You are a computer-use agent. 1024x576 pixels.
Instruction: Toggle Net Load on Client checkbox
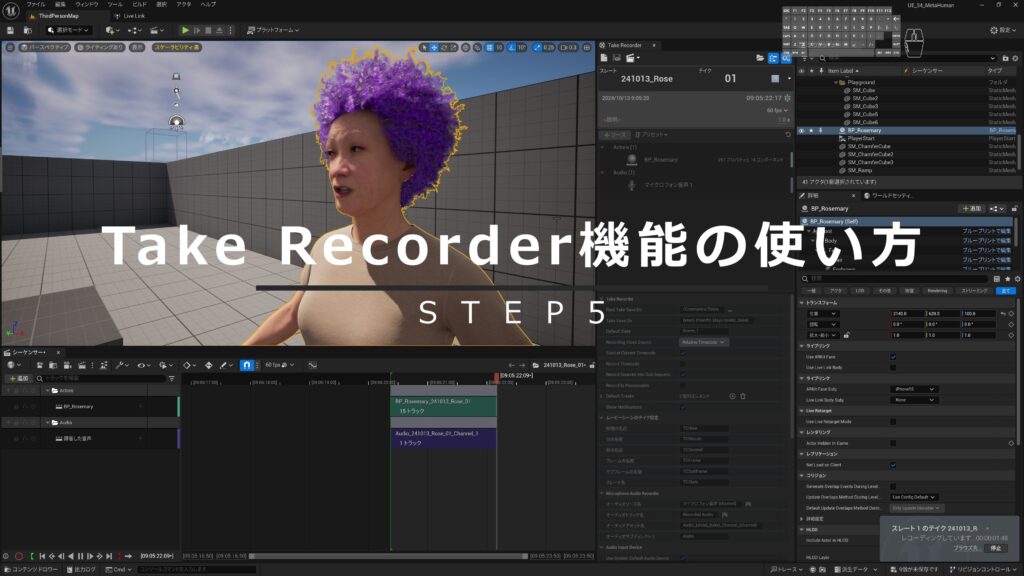(x=893, y=465)
